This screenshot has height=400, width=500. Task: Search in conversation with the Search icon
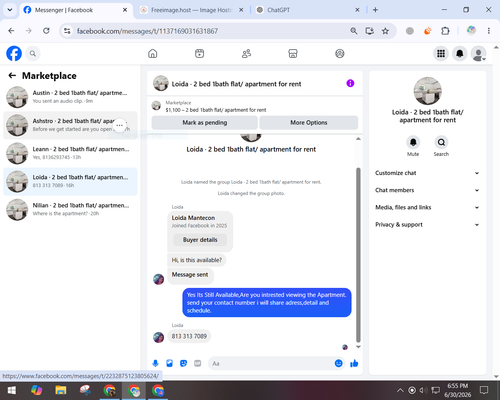click(x=441, y=142)
